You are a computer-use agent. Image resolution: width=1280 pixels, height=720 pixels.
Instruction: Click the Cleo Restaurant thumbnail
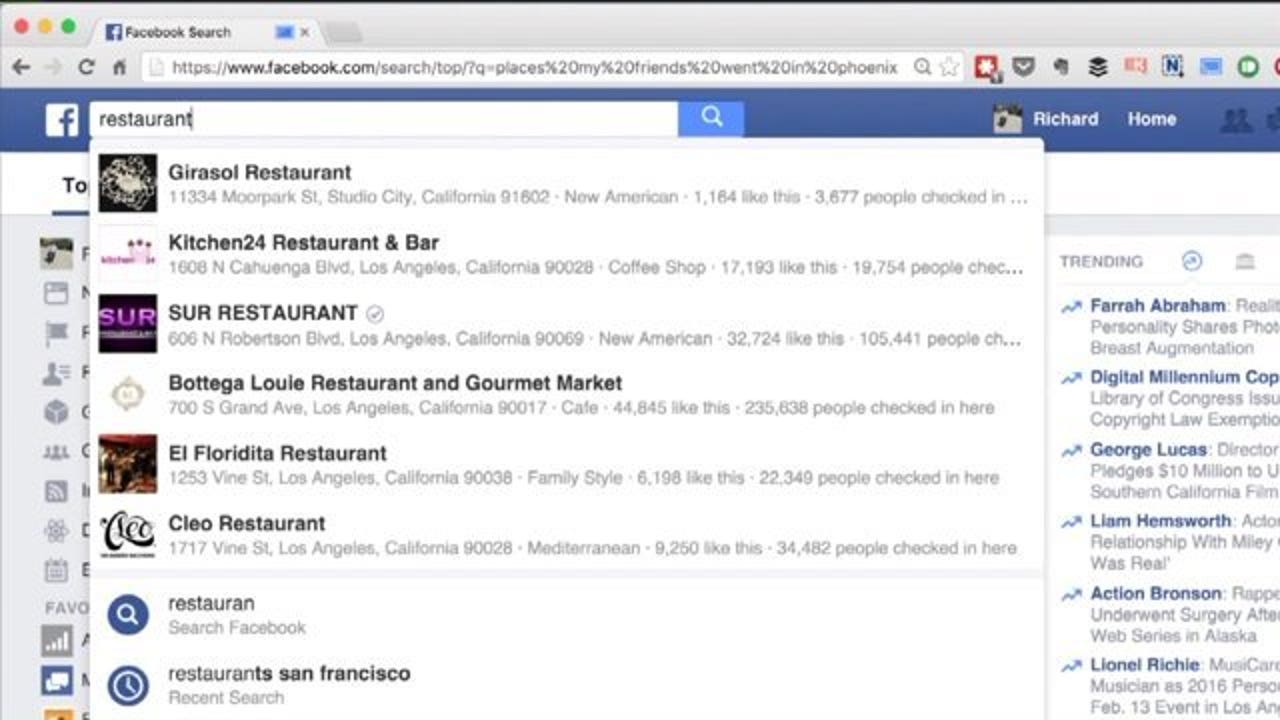(128, 534)
